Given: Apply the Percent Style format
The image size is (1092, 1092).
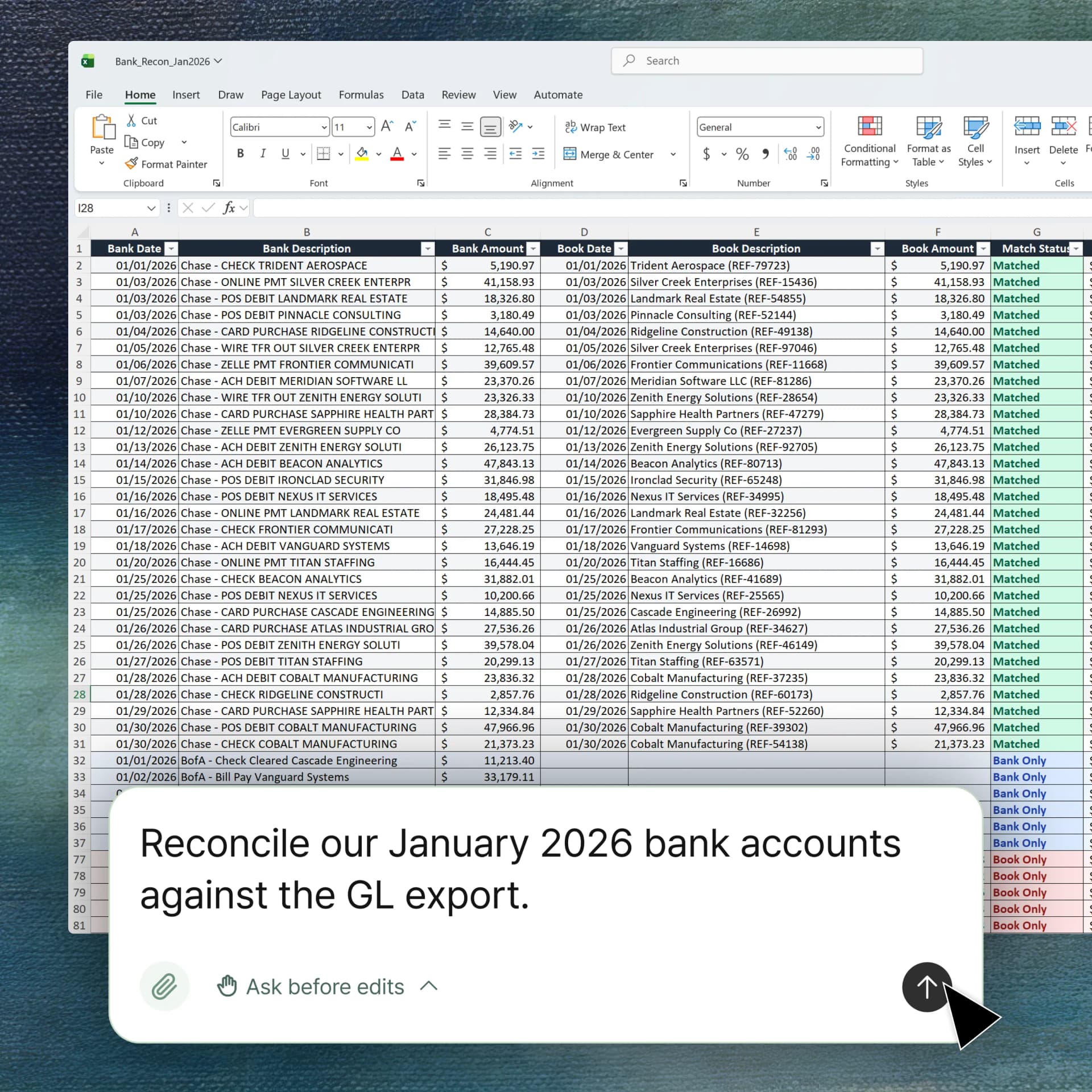Looking at the screenshot, I should pos(742,154).
